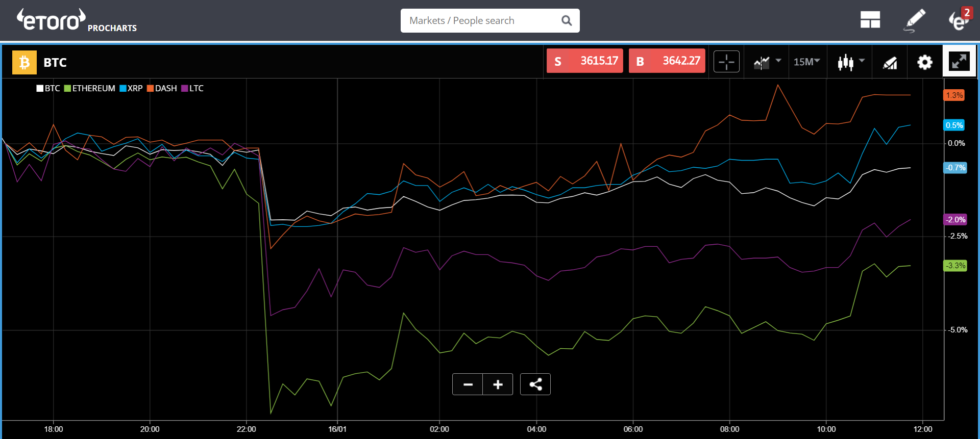Zoom out the chart with minus button

pyautogui.click(x=467, y=384)
